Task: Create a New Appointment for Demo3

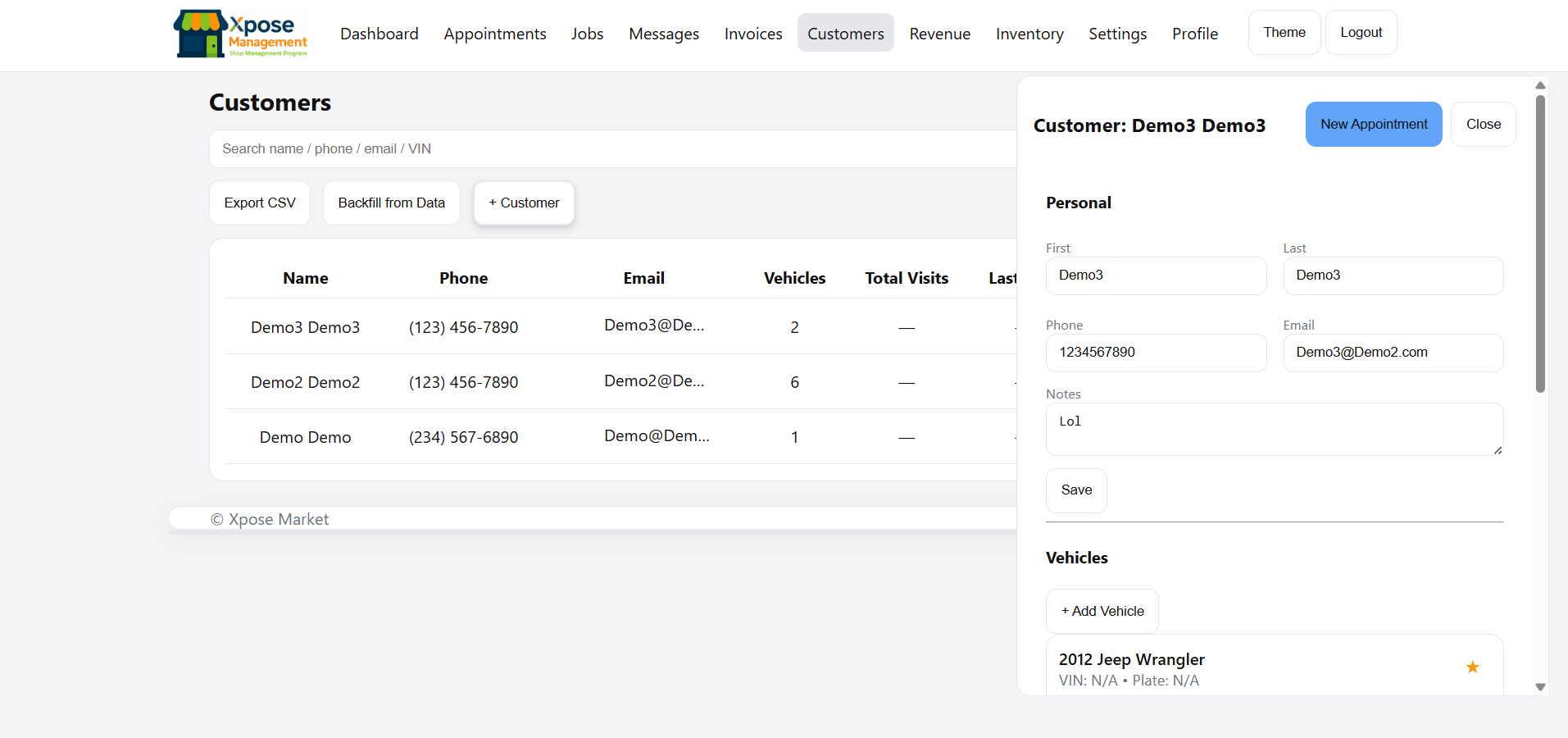Action: click(1374, 124)
